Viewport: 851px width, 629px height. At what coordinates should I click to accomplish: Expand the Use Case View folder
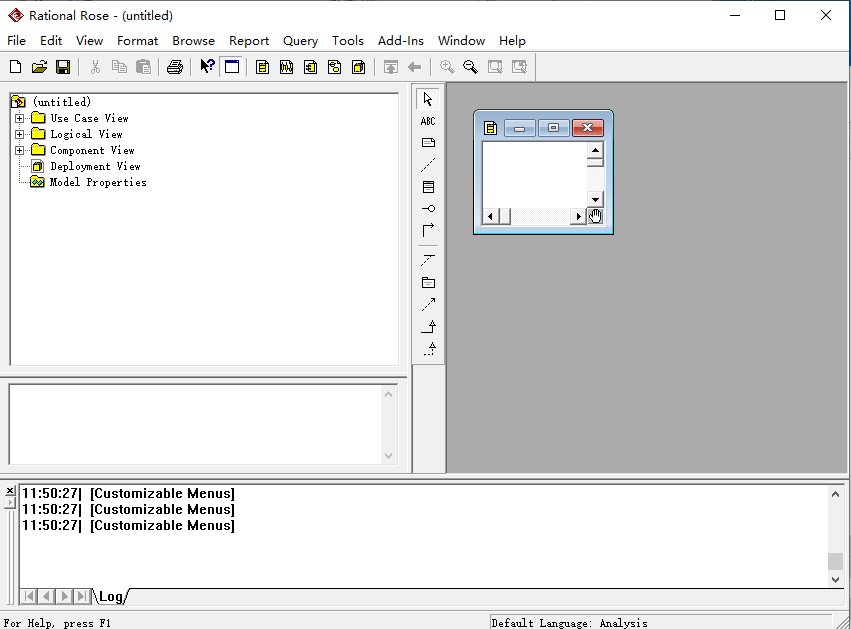(20, 118)
